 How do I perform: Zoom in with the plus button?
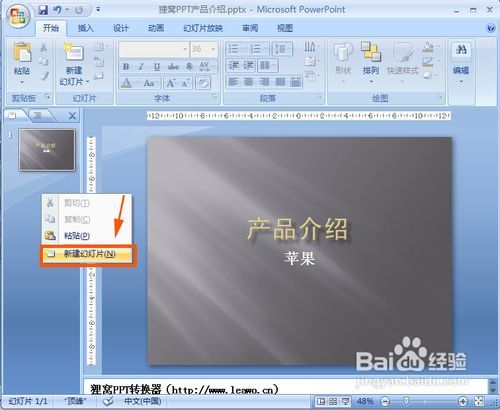coord(463,401)
